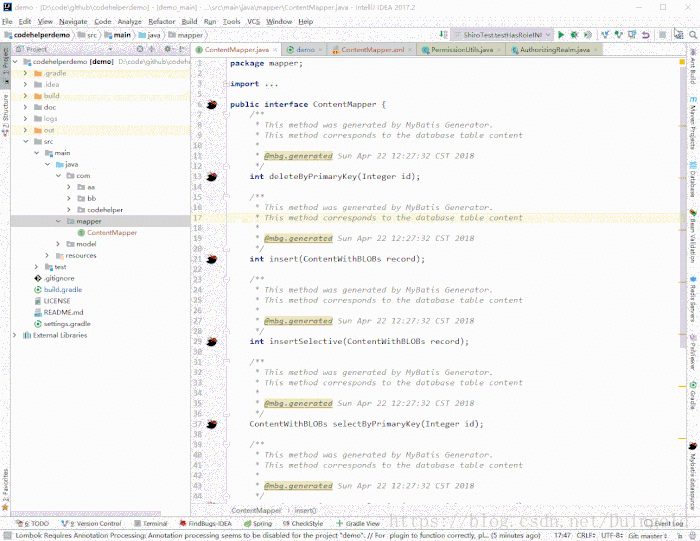Image resolution: width=700 pixels, height=541 pixels.
Task: Collapse the mapper package
Action: click(58, 221)
